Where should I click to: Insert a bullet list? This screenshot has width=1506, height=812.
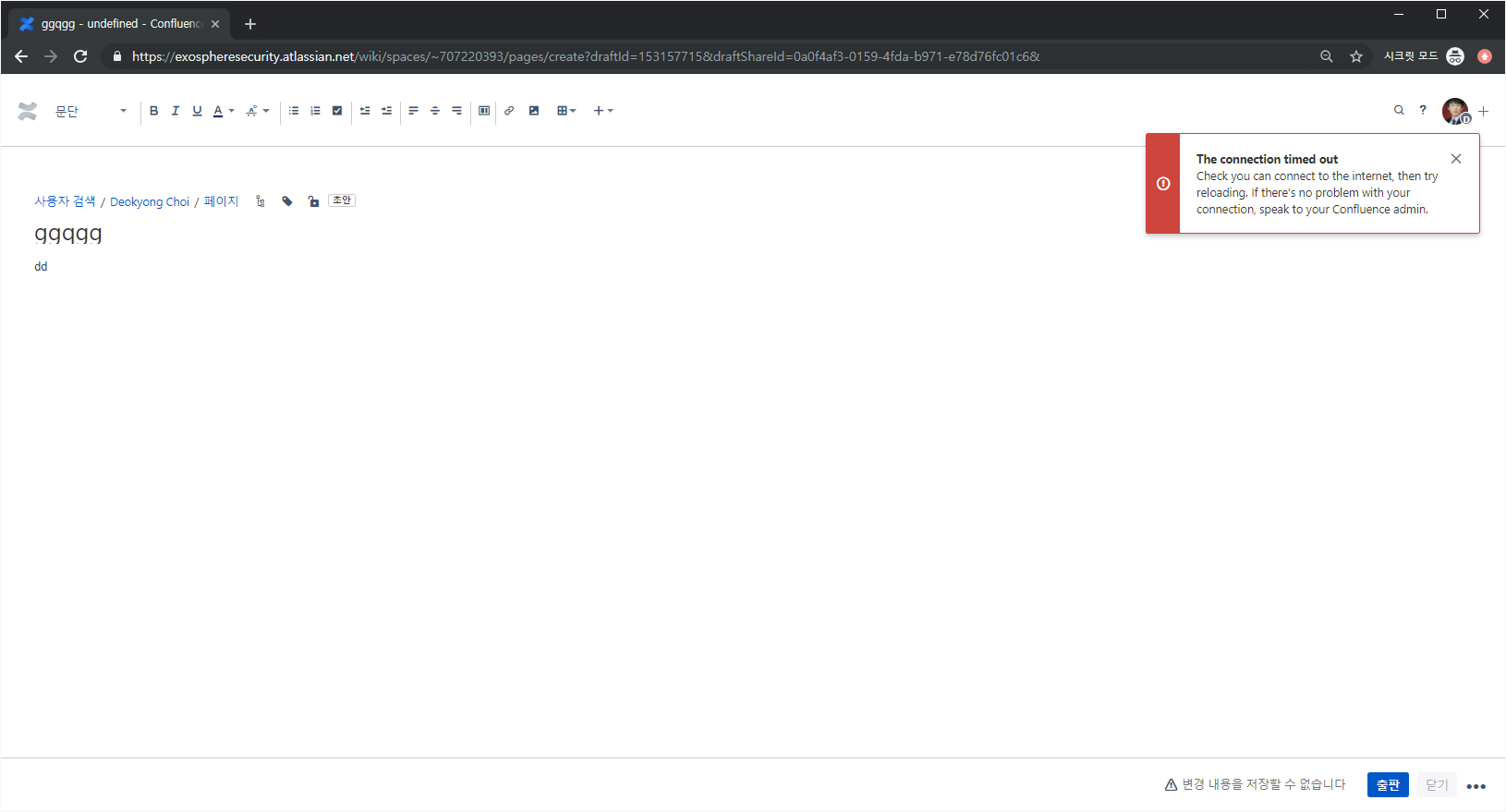[294, 111]
